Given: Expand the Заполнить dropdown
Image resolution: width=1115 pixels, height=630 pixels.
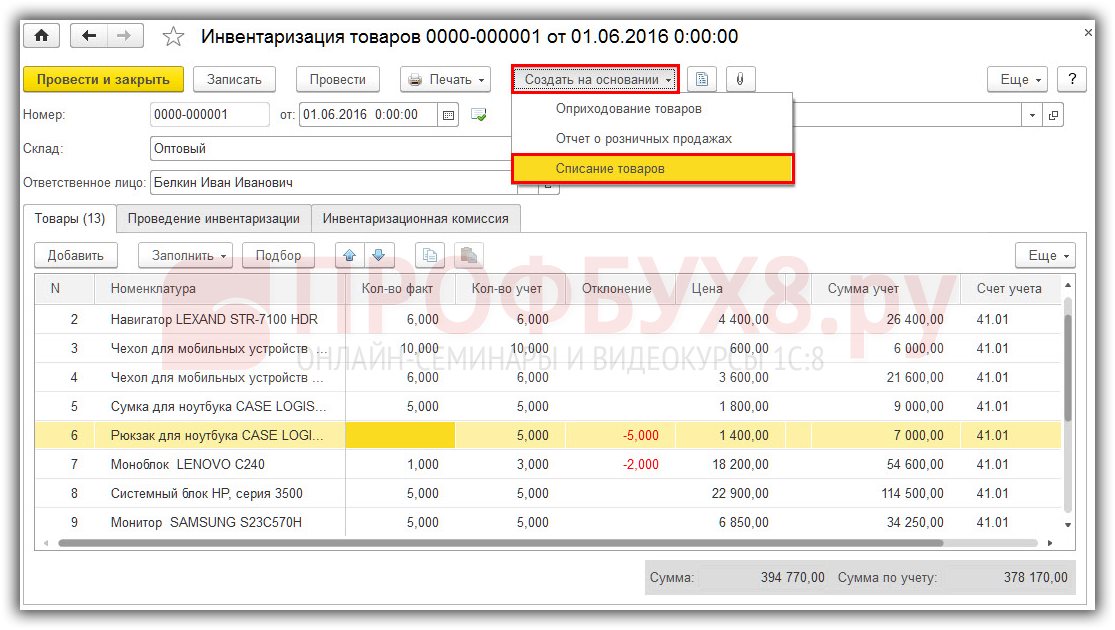Looking at the screenshot, I should point(185,255).
